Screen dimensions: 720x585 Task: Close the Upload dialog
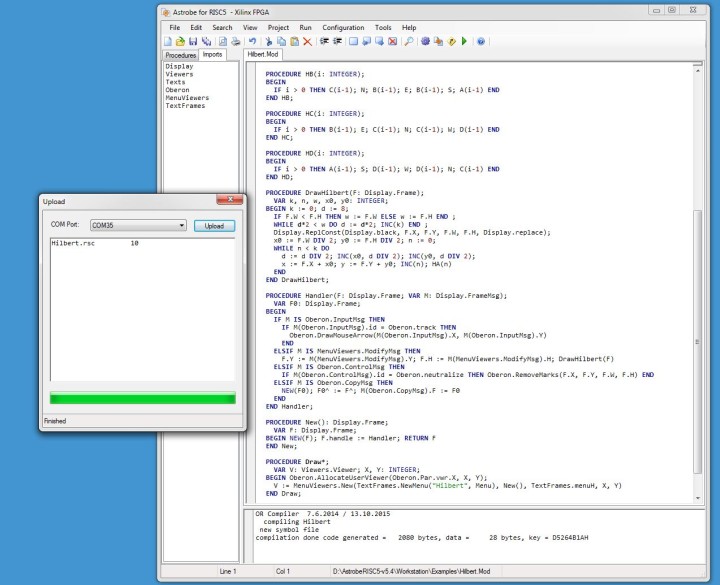tap(230, 199)
